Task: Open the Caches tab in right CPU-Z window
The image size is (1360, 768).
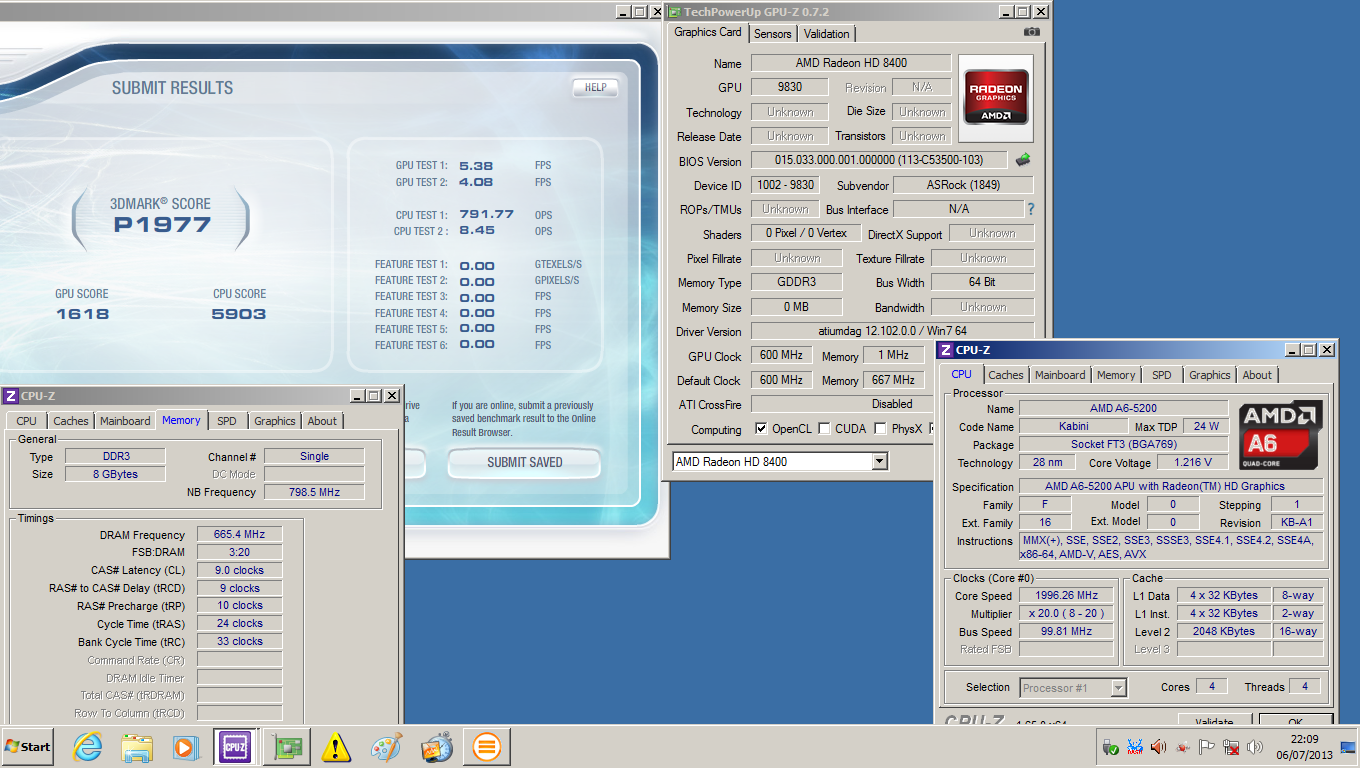Action: click(1006, 375)
